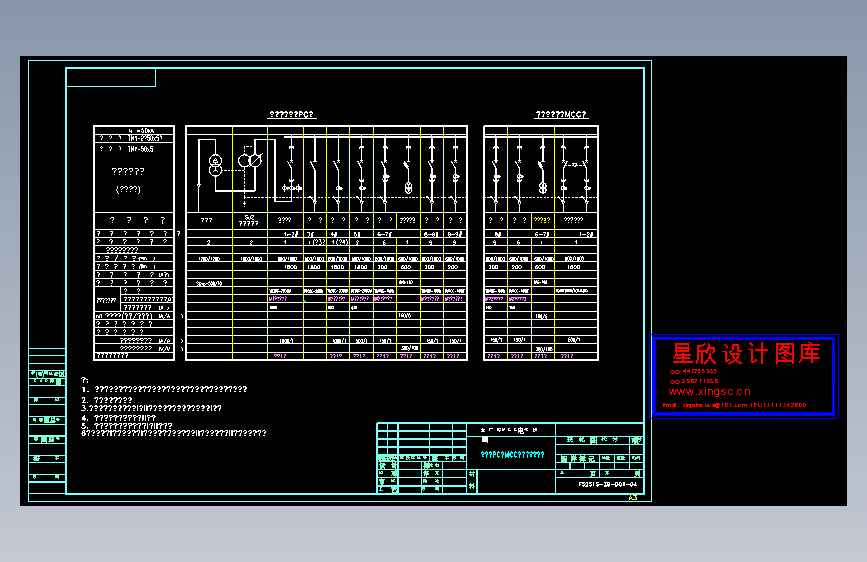Select the yellow-text header cell in MCC table

coord(542,220)
